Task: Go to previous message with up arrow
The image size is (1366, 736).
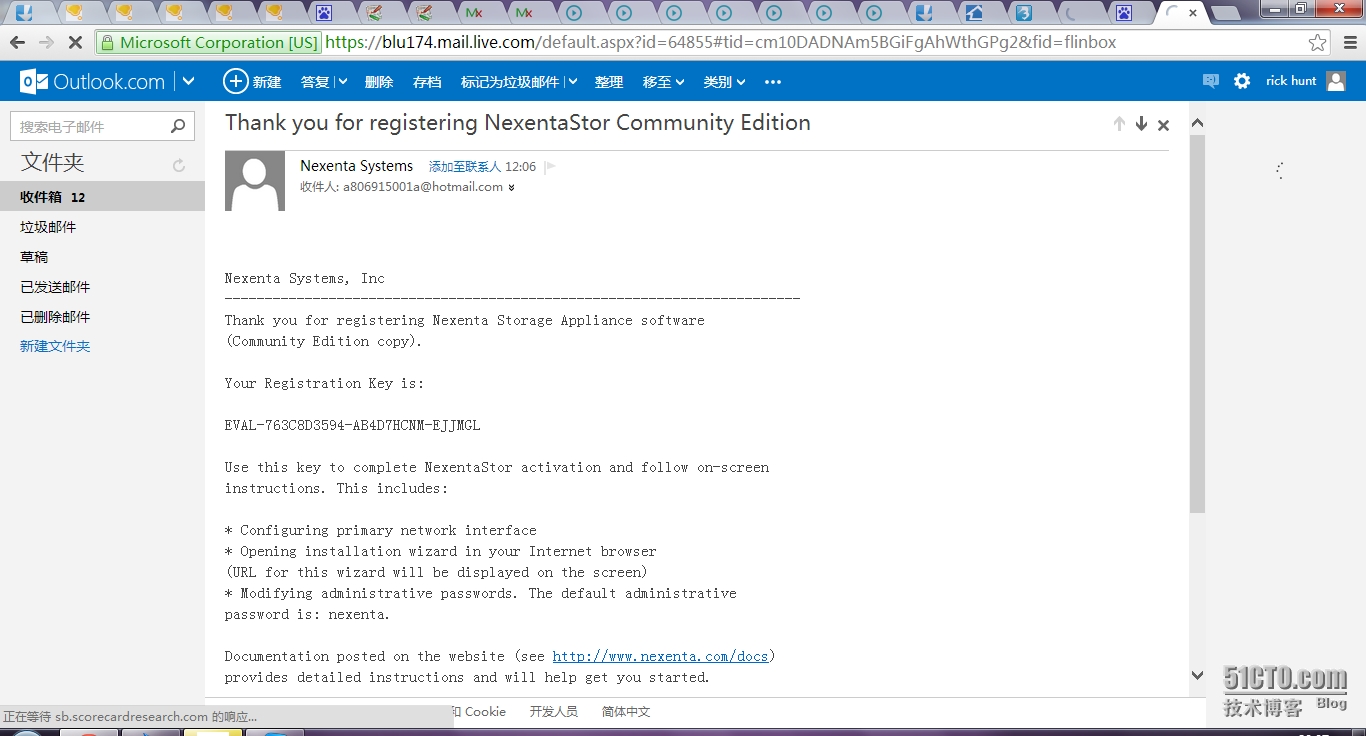Action: 1119,124
